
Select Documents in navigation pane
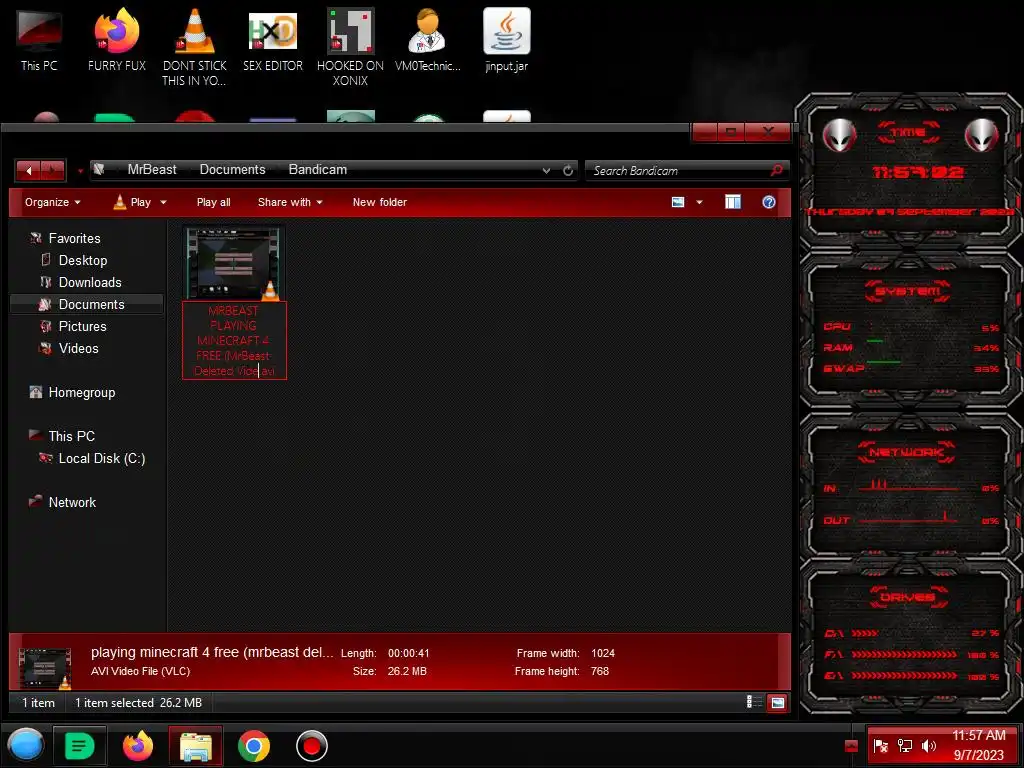(86, 304)
